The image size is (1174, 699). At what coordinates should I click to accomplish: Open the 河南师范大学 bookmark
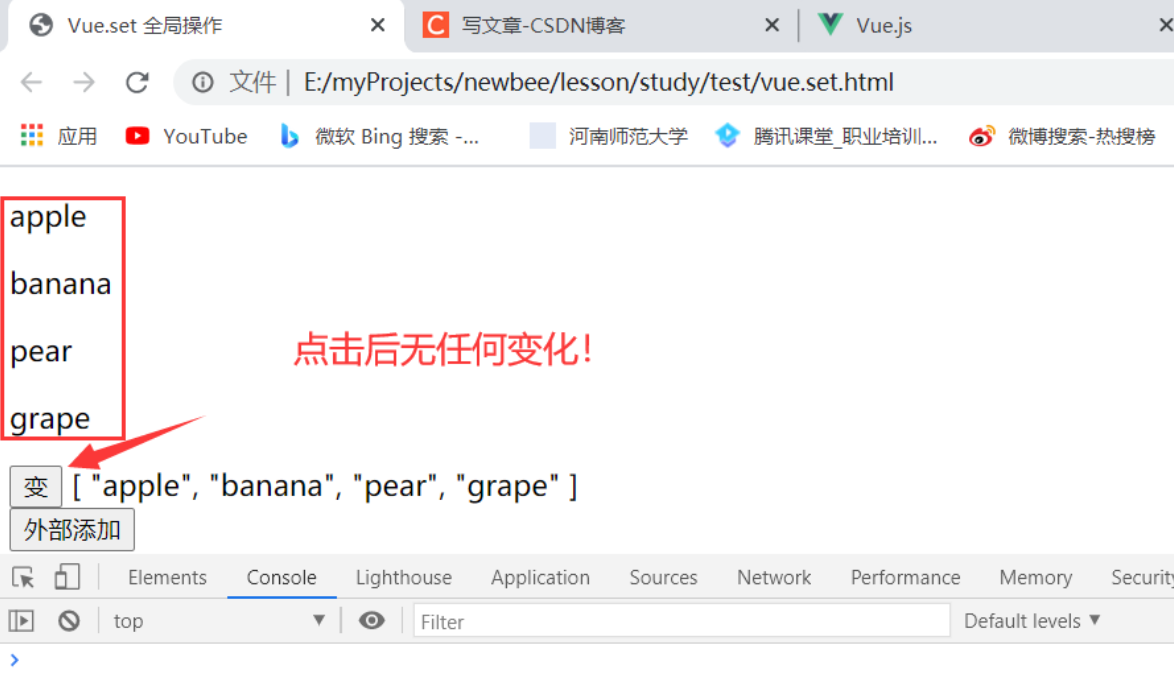coord(609,135)
